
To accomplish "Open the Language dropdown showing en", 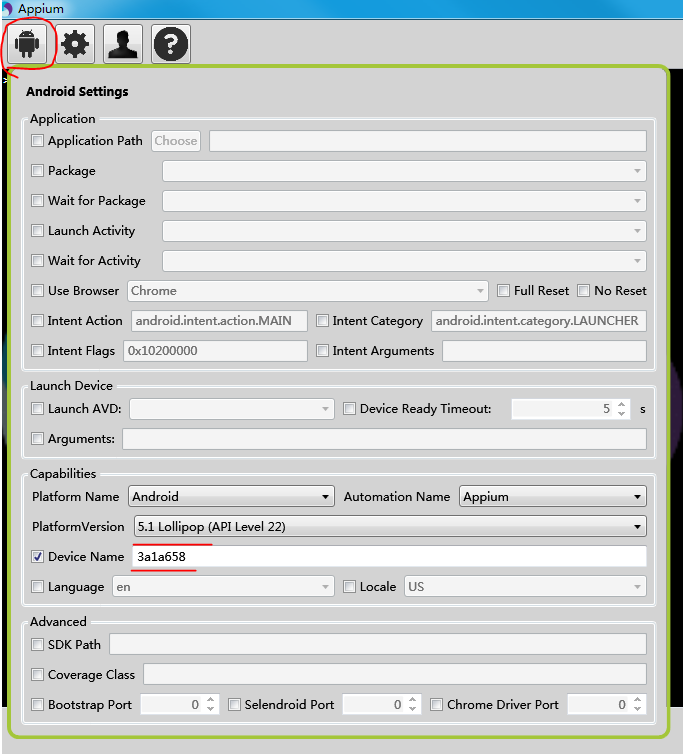I will (x=223, y=587).
